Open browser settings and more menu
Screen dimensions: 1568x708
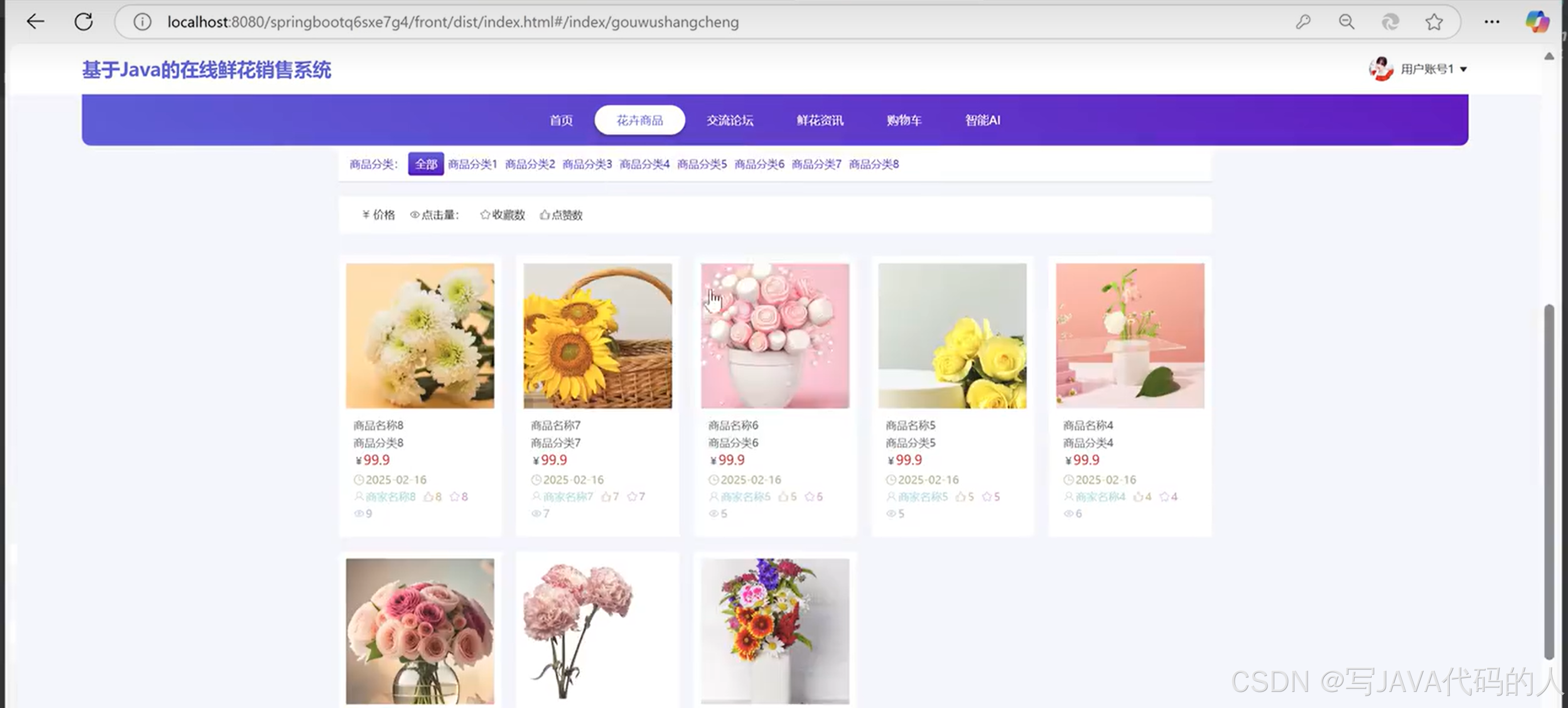(x=1491, y=22)
